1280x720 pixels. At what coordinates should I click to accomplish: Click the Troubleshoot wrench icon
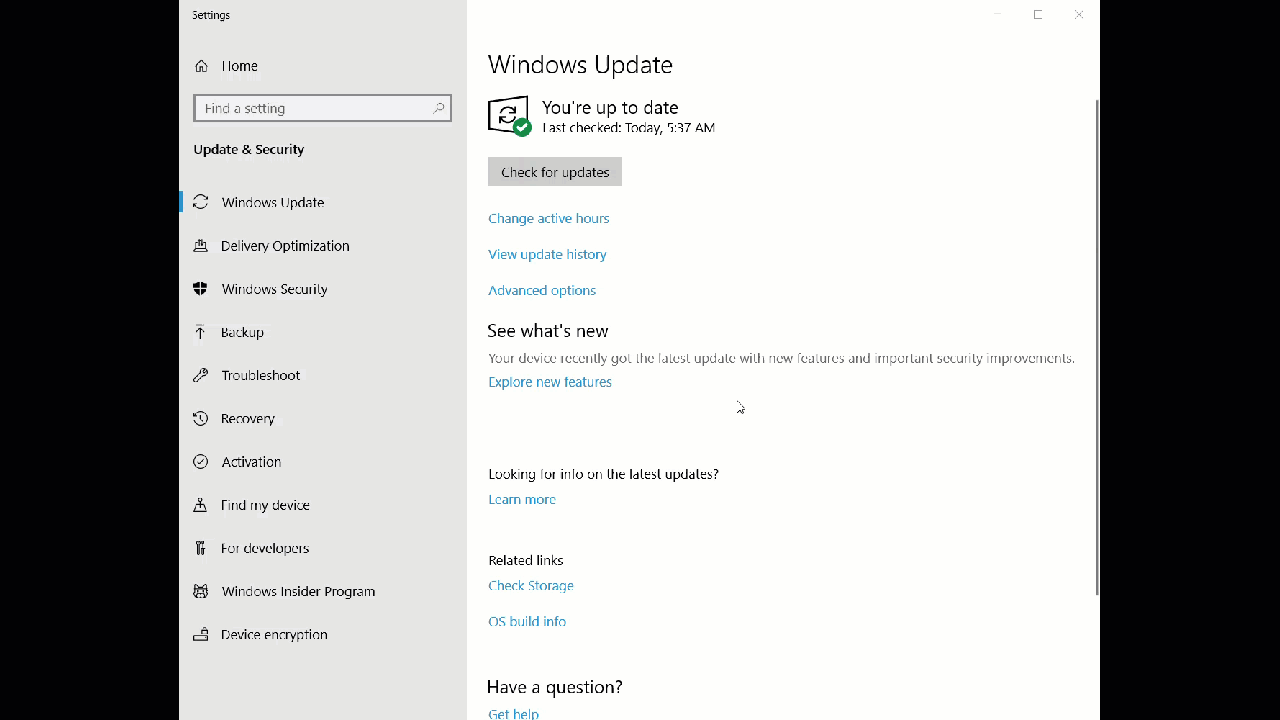pyautogui.click(x=201, y=375)
